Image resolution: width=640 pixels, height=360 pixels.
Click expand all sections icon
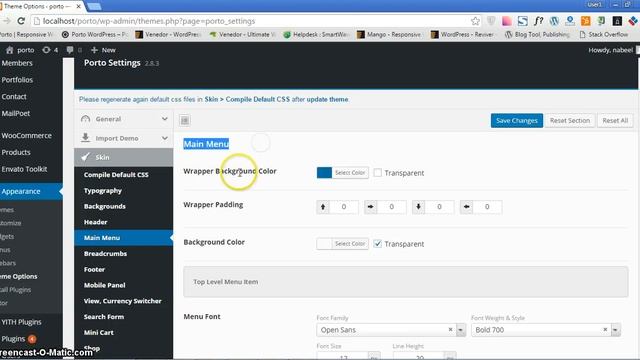(184, 120)
